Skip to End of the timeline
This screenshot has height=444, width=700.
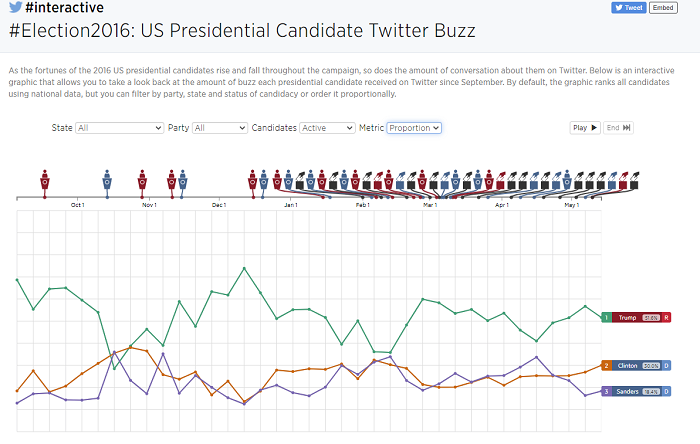point(619,128)
